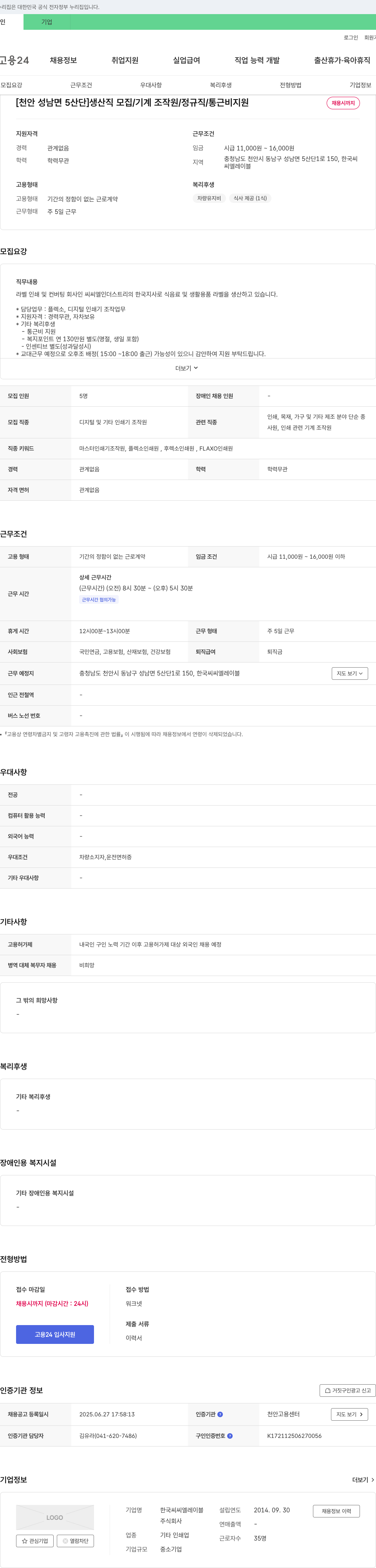
Task: Open the 채용정보 menu
Action: [x=63, y=60]
